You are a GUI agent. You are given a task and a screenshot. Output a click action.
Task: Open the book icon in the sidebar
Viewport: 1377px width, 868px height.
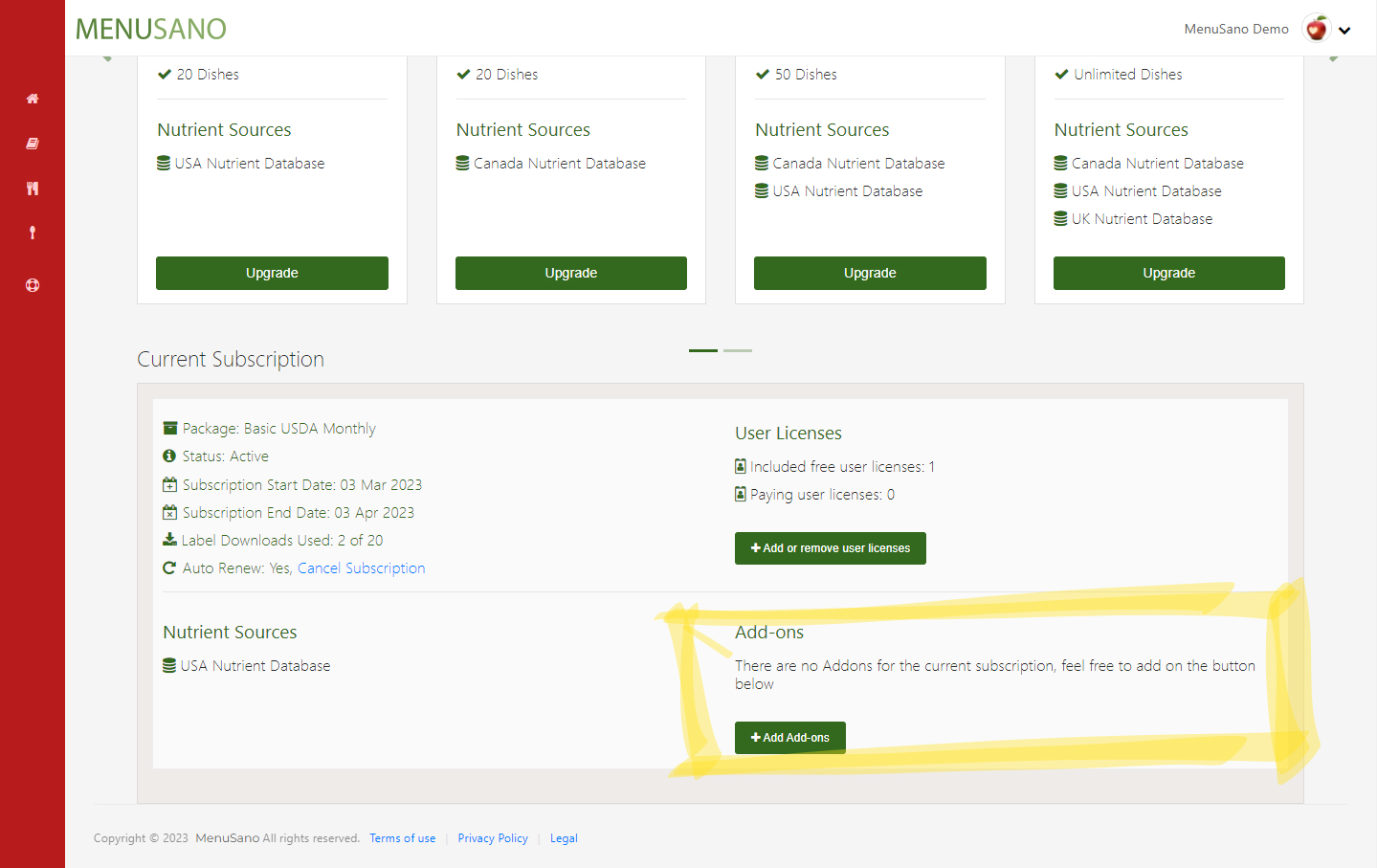(33, 144)
